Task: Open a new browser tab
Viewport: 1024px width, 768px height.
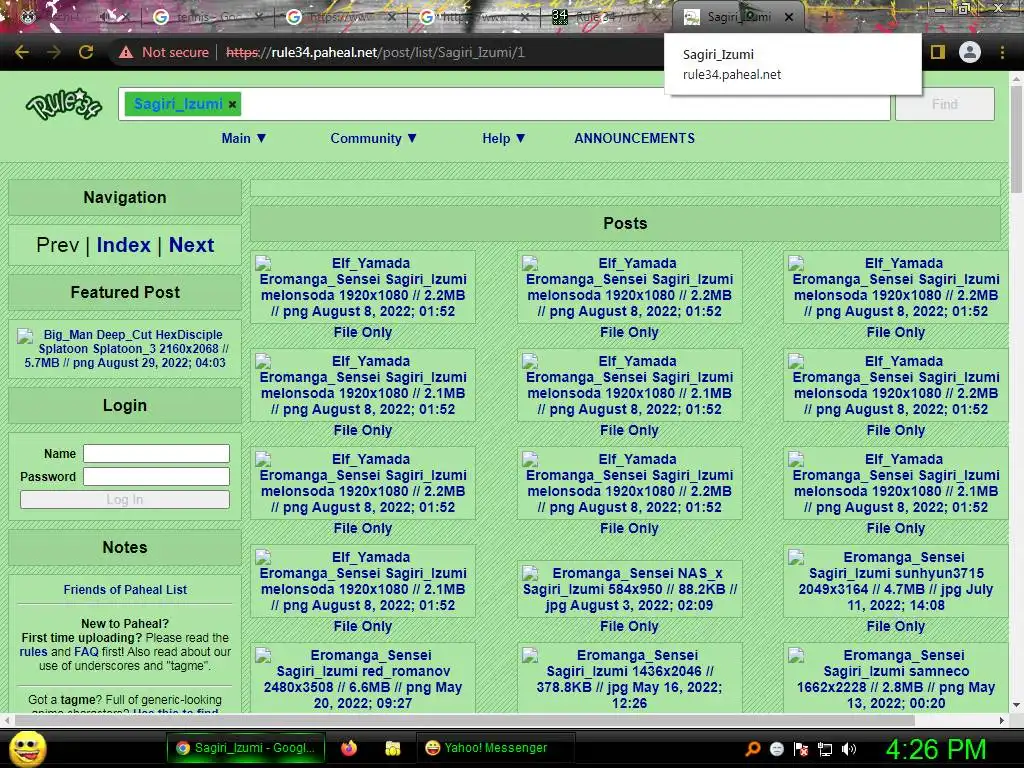Action: coord(826,16)
